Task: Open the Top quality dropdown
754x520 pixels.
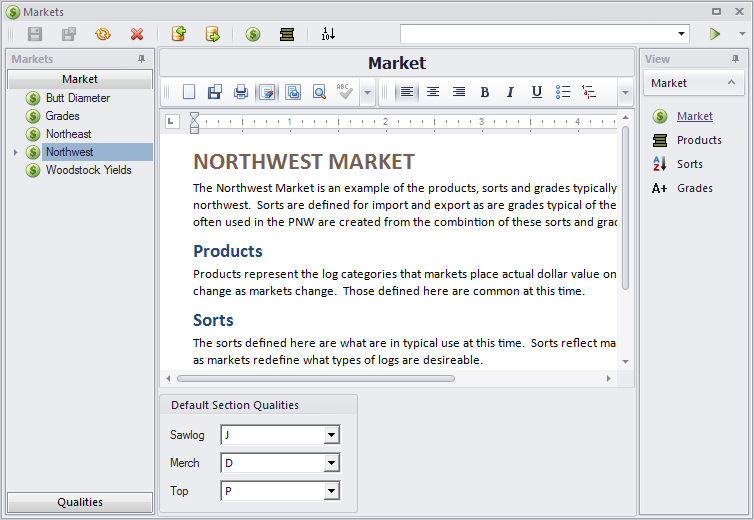Action: click(331, 491)
